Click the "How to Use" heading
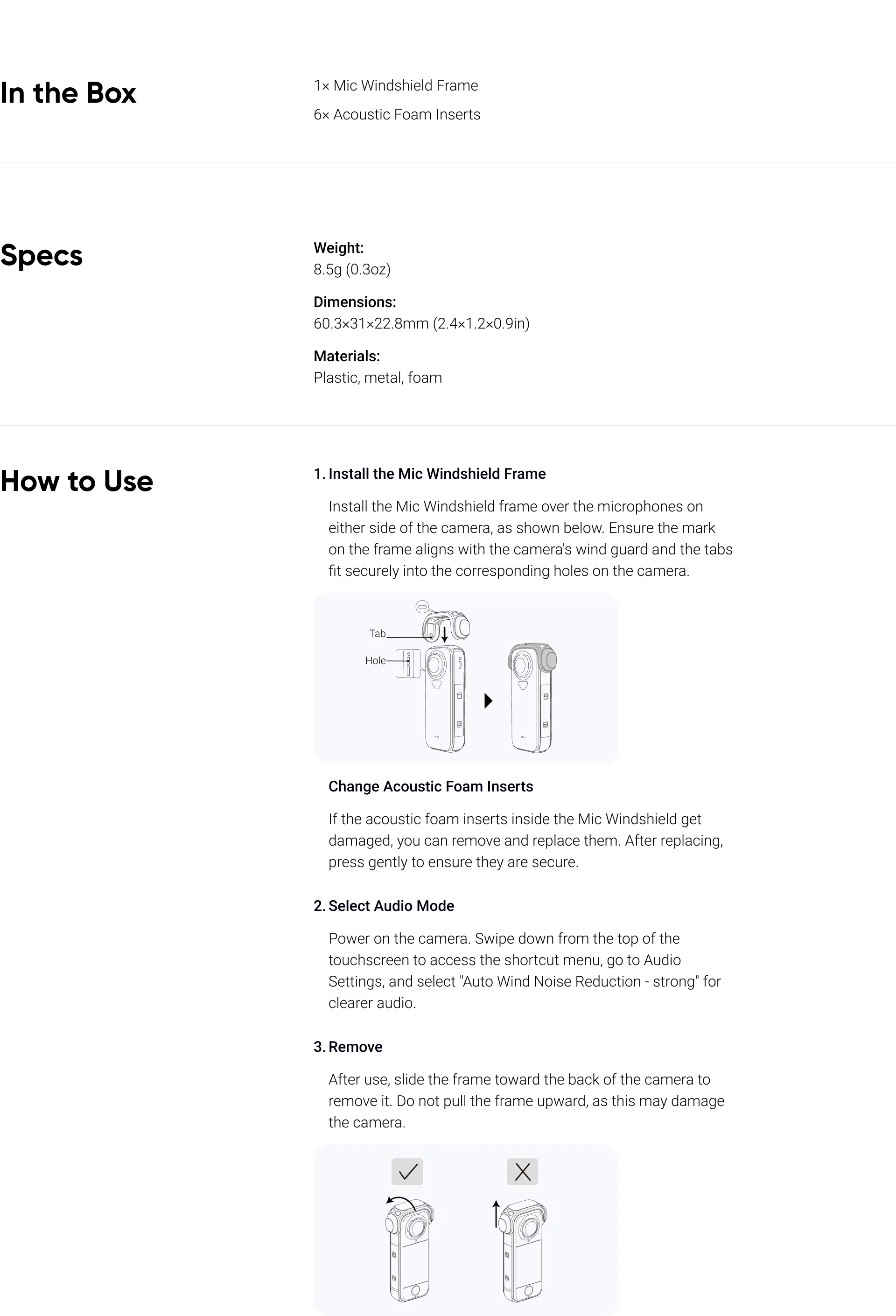896x1316 pixels. pyautogui.click(x=77, y=481)
